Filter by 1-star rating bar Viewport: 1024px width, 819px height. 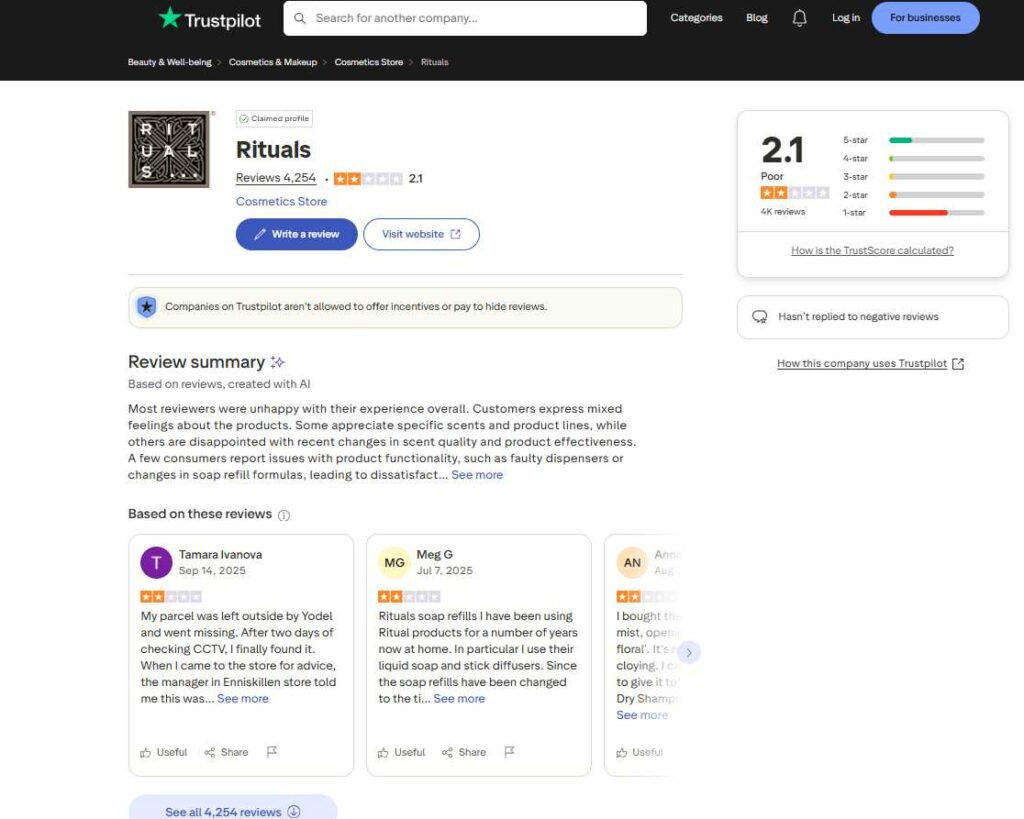936,212
